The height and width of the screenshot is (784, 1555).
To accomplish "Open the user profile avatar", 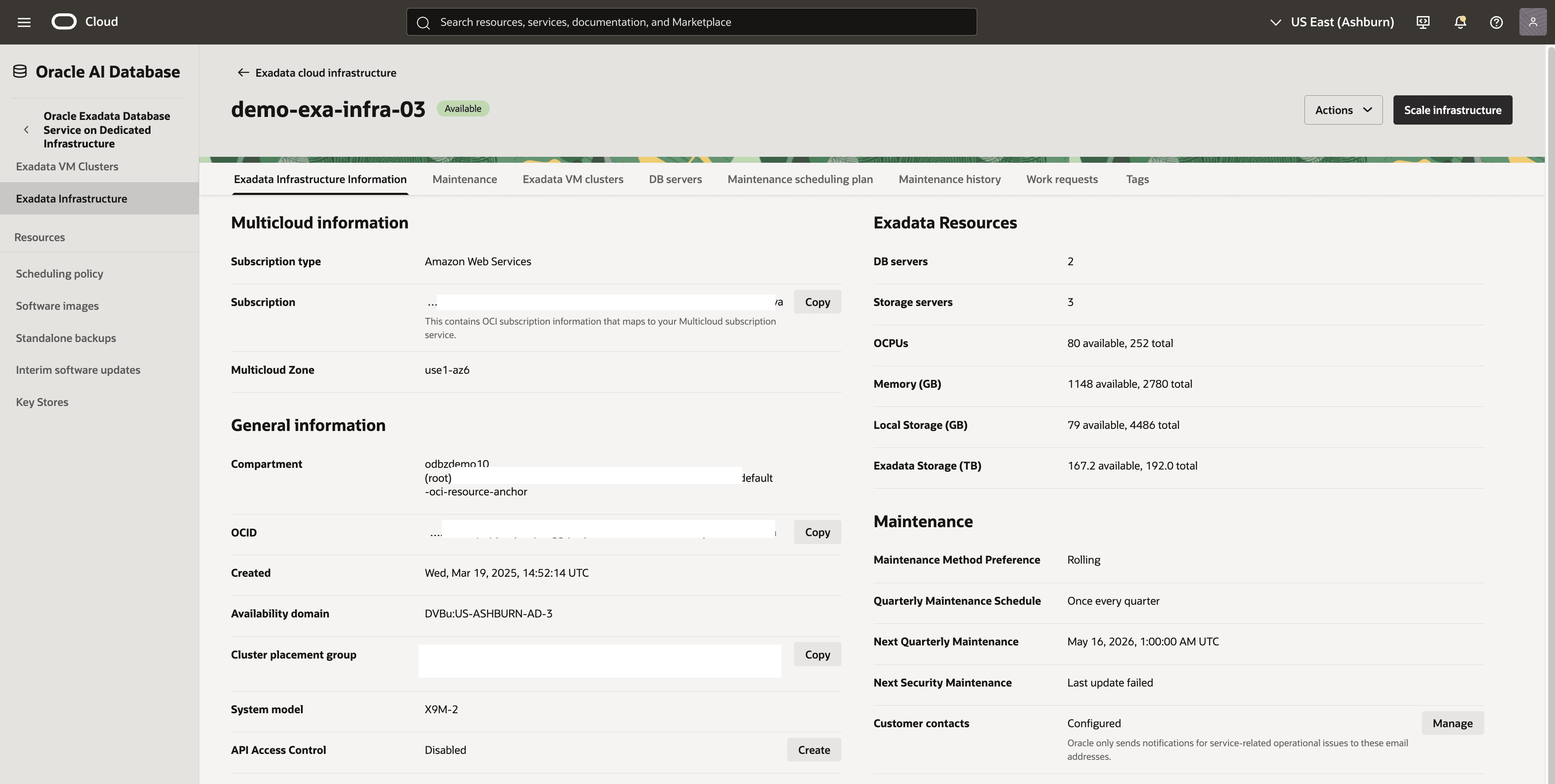I will (x=1533, y=22).
